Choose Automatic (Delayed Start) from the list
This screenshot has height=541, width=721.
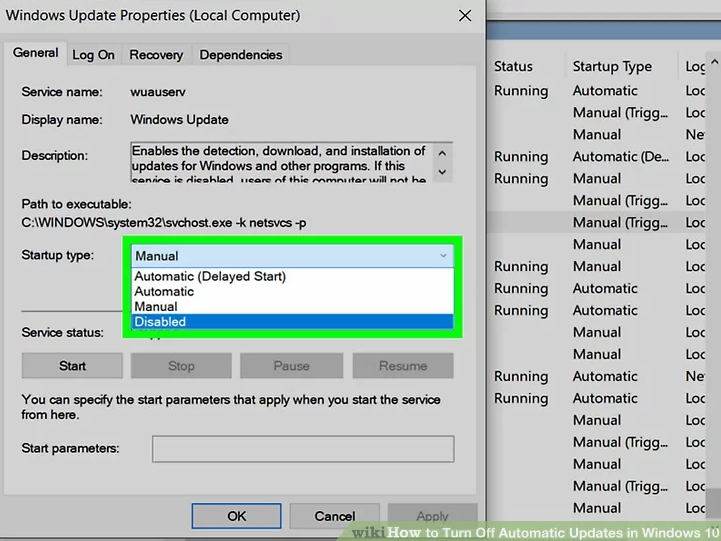click(210, 277)
